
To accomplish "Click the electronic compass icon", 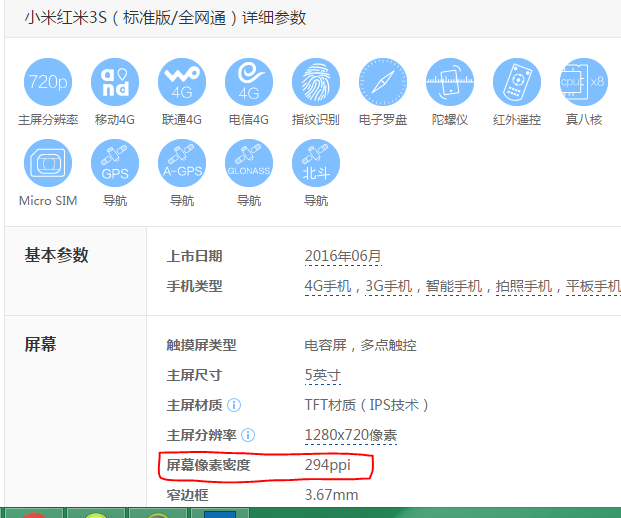I will pos(383,82).
